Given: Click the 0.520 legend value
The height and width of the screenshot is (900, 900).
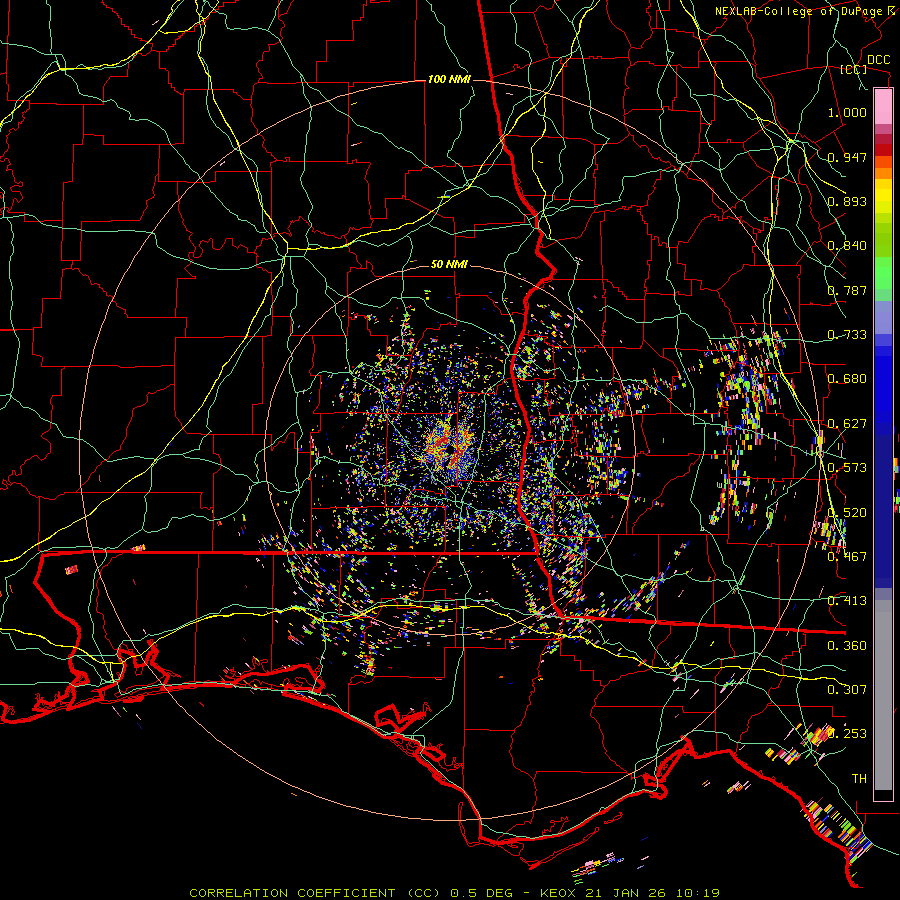Looking at the screenshot, I should point(847,513).
